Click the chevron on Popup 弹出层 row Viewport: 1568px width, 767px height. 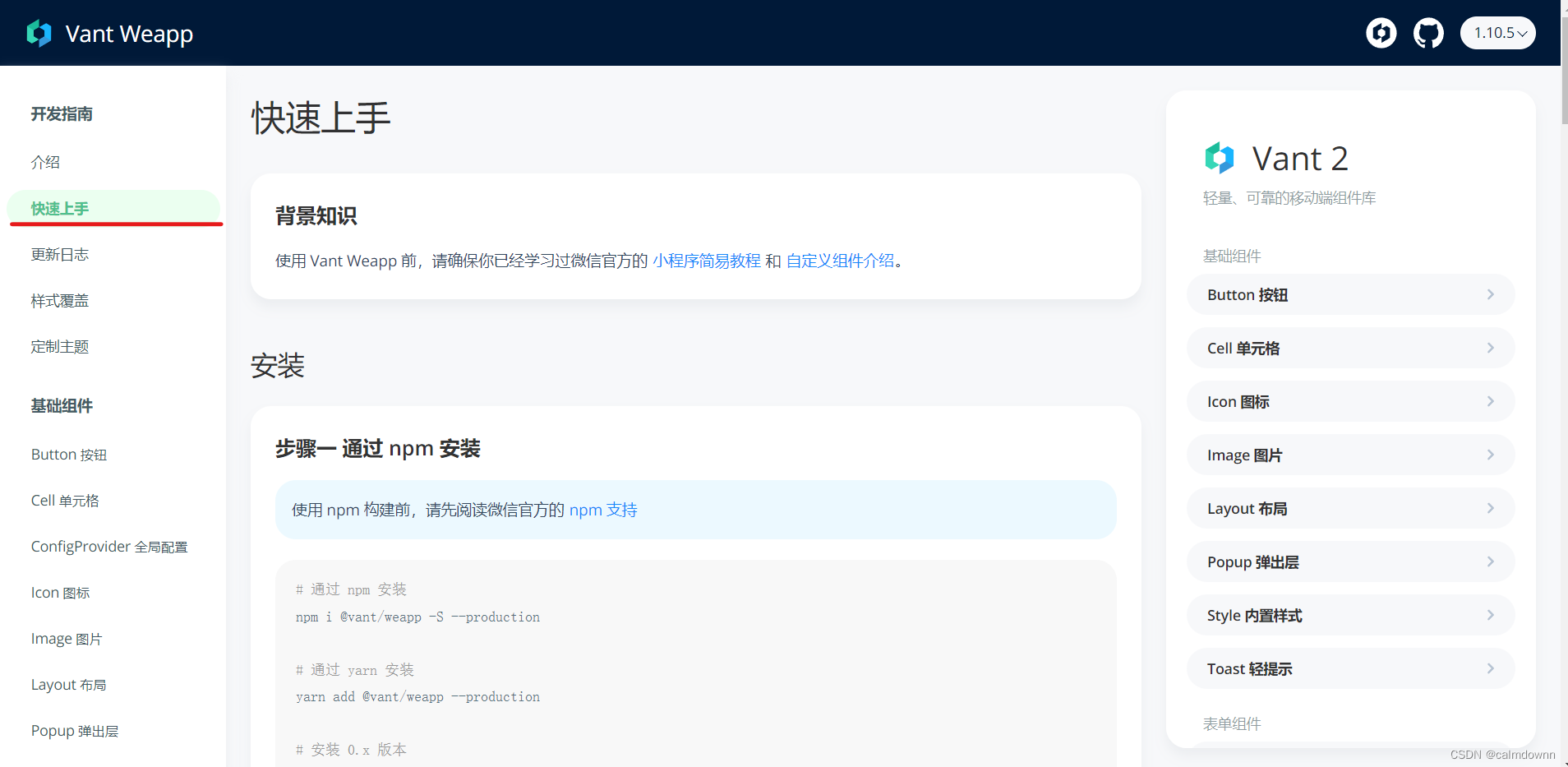coord(1490,561)
